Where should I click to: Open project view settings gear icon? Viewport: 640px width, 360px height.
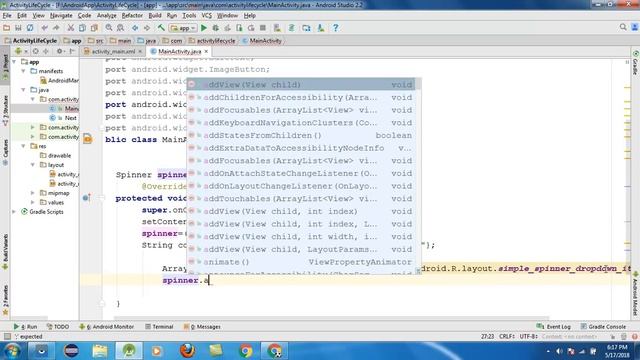point(60,51)
